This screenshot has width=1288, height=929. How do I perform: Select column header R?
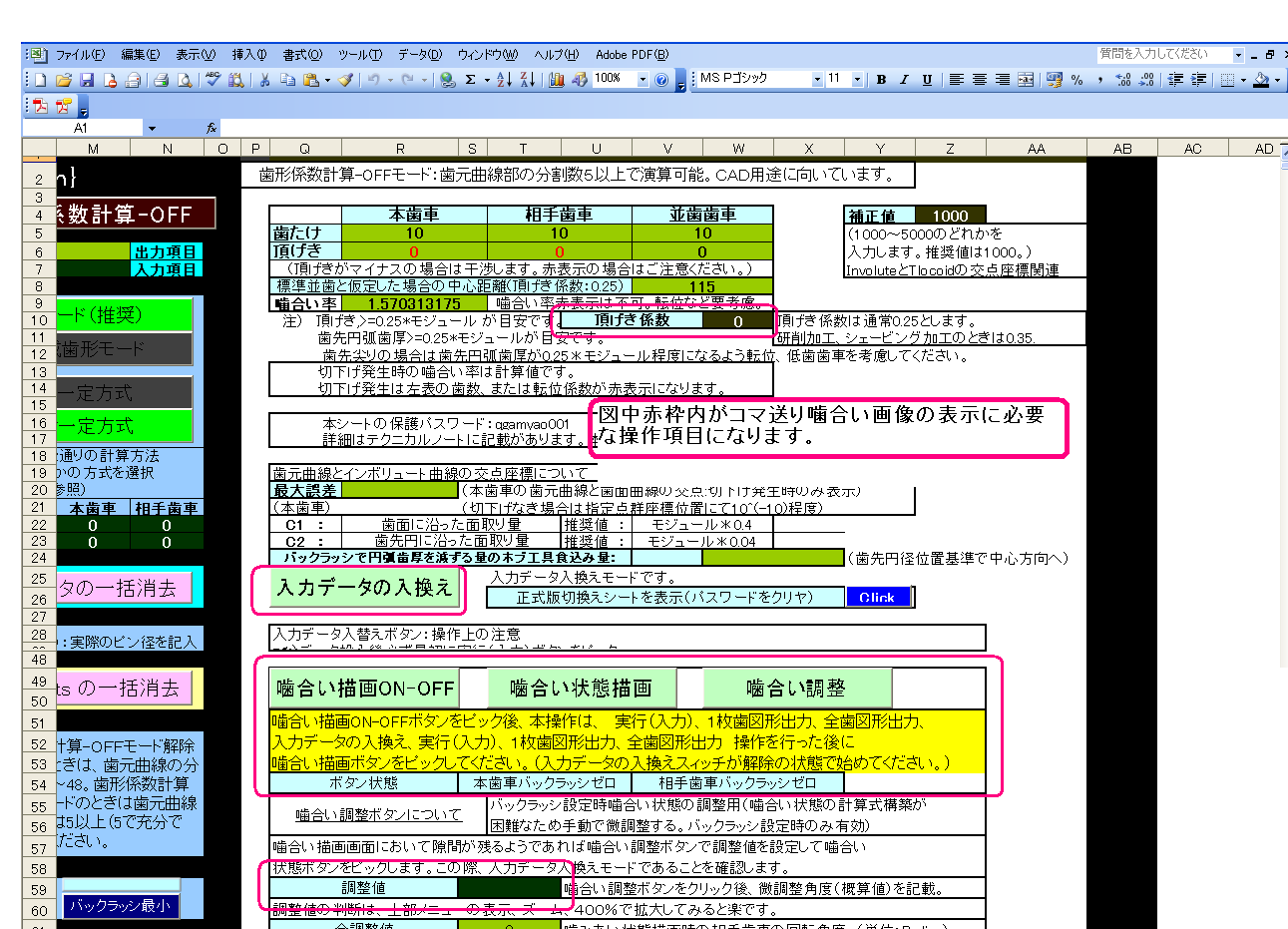[x=400, y=149]
